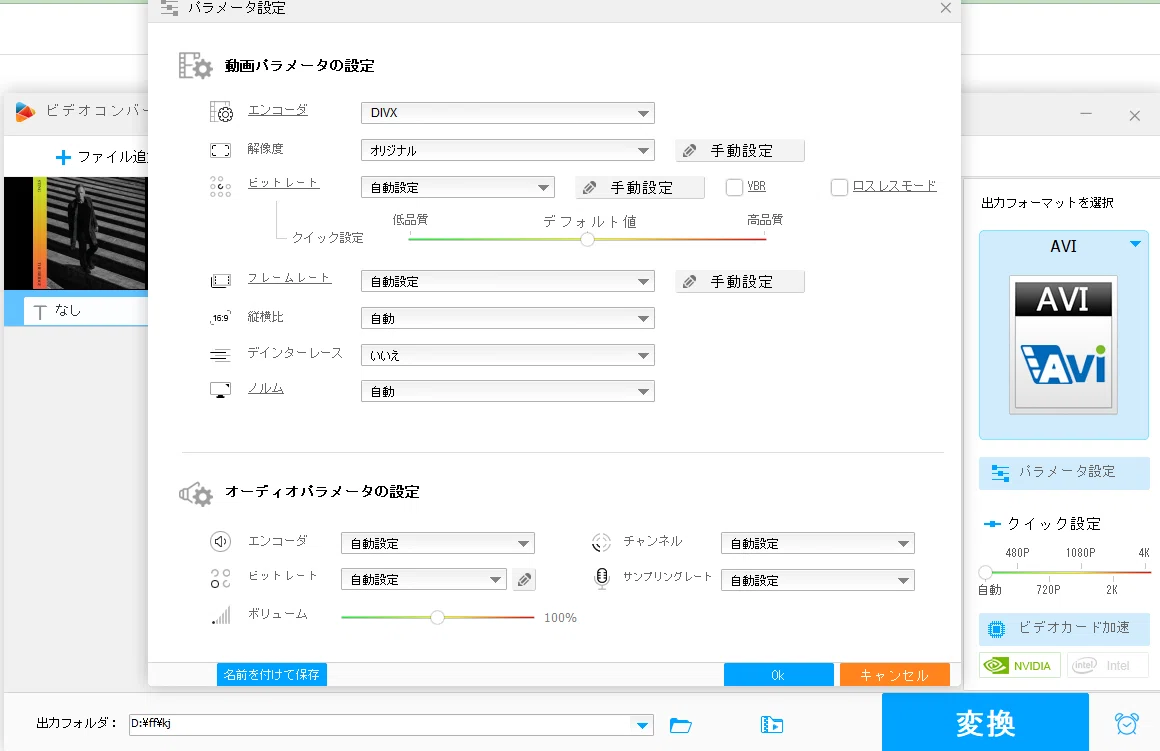Click the フレームレート help link

(289, 277)
